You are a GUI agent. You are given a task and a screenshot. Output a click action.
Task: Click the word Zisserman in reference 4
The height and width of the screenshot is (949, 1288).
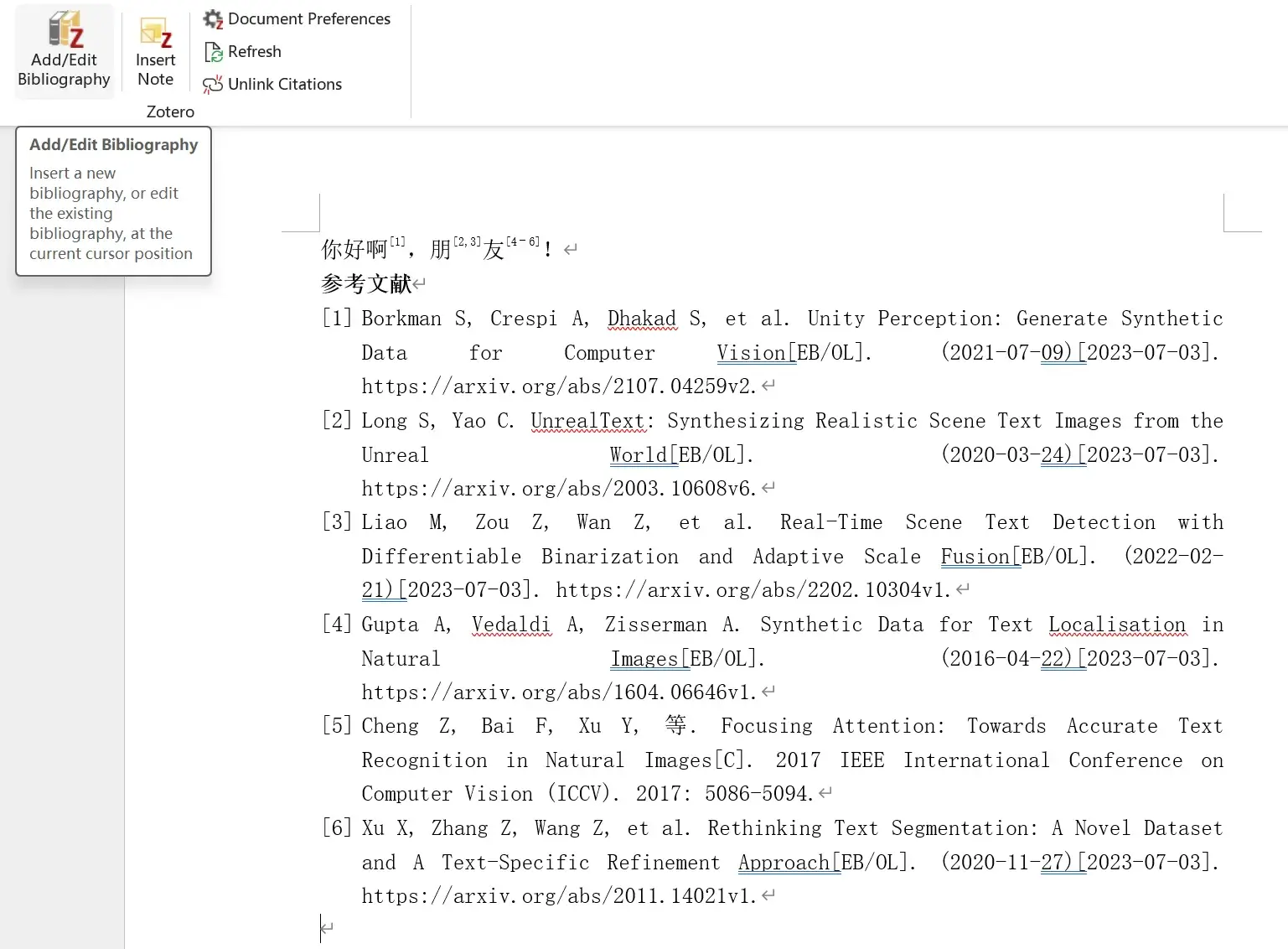(x=656, y=625)
